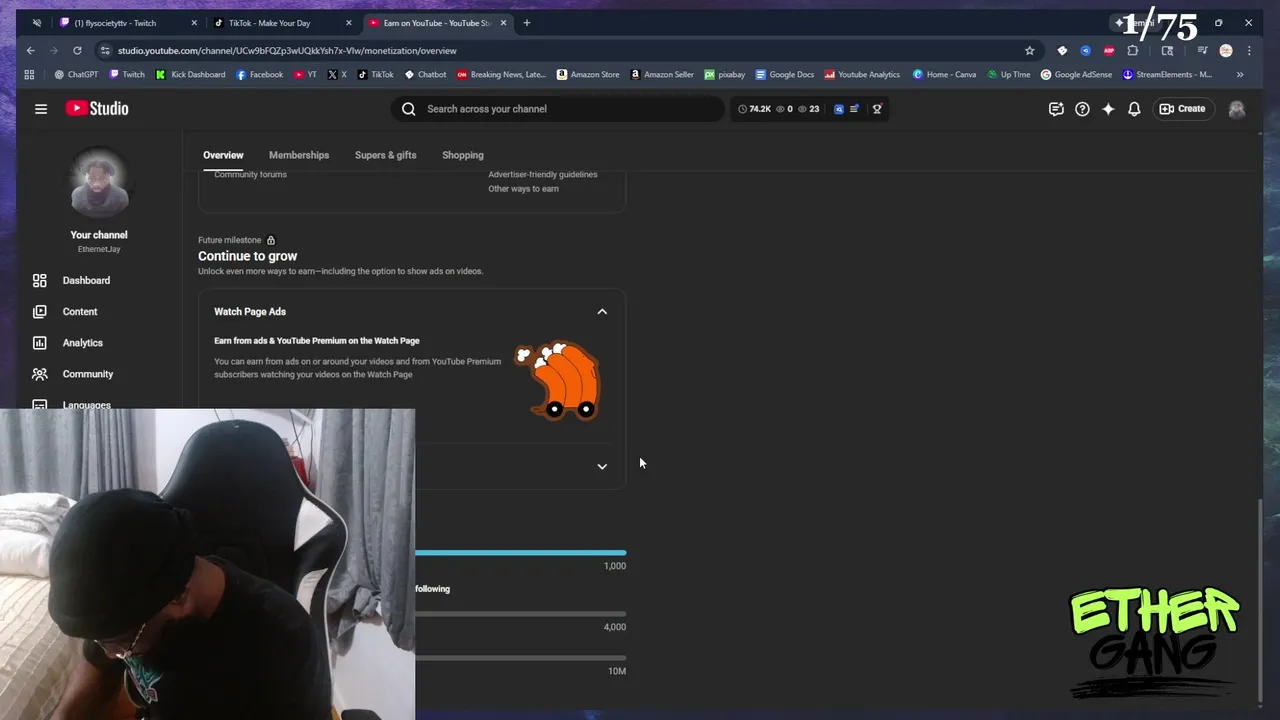The height and width of the screenshot is (720, 1280).
Task: Open the YouTube Studio hamburger menu
Action: 41,109
